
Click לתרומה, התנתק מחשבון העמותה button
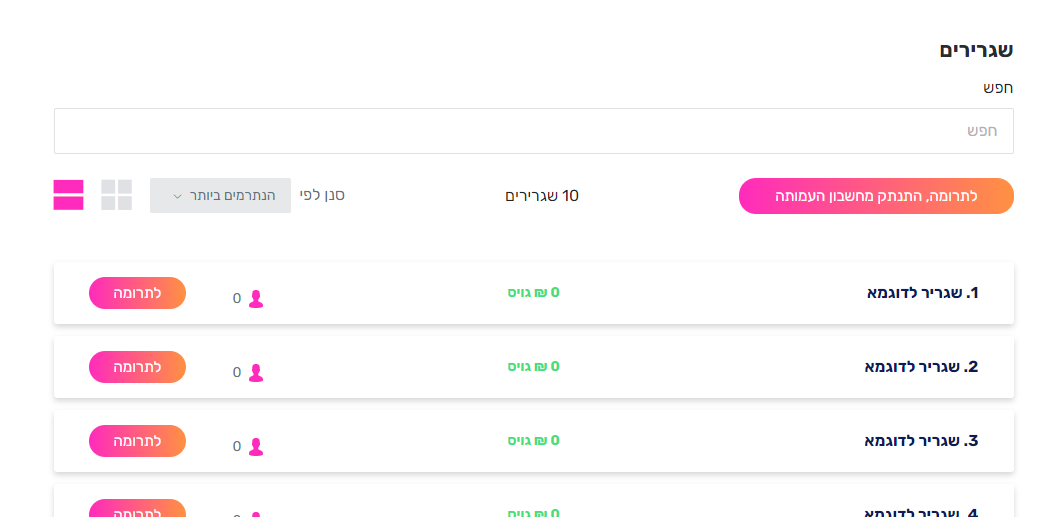[x=876, y=197]
